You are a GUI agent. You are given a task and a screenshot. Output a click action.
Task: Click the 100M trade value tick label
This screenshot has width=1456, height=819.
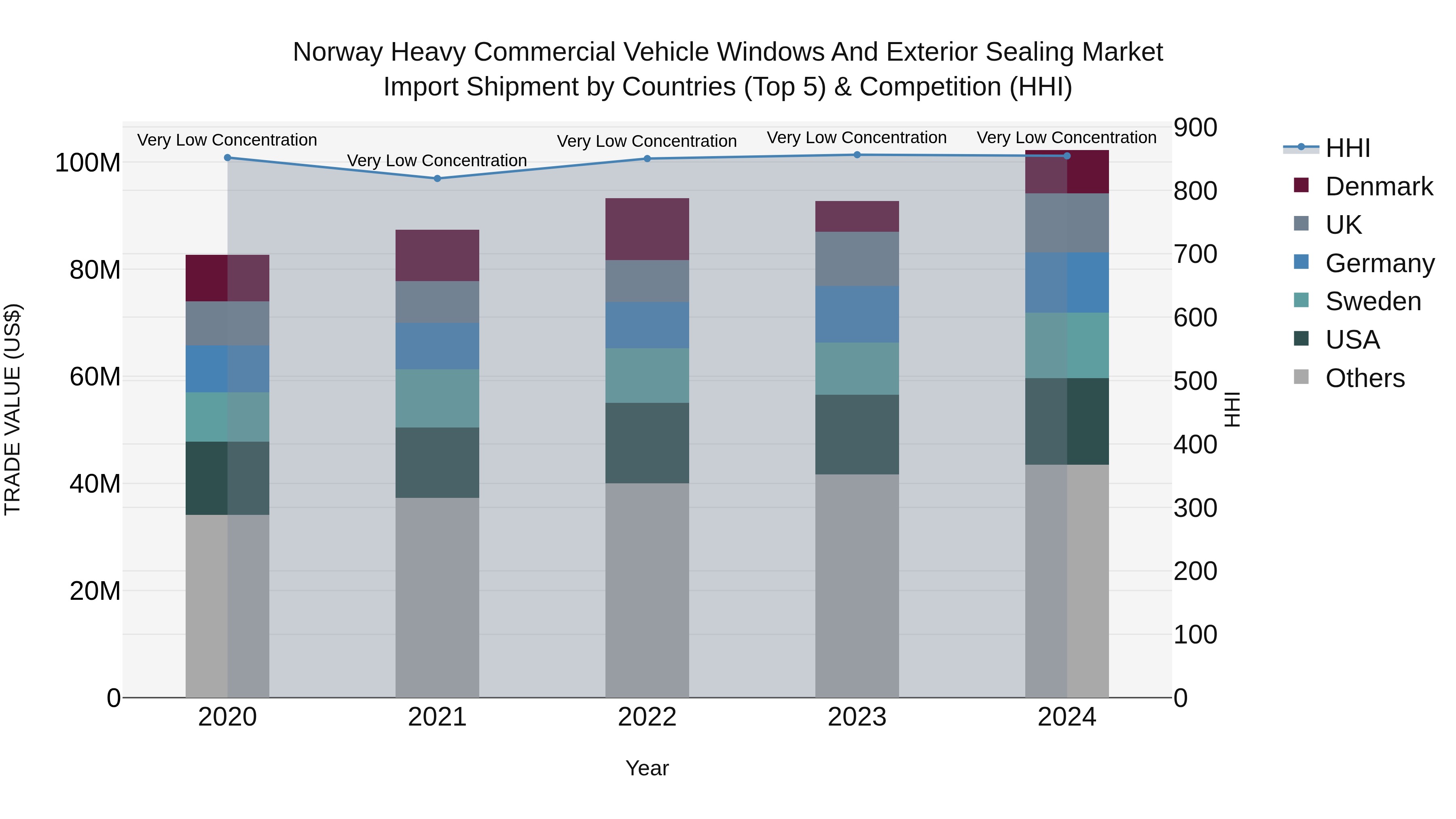(88, 163)
